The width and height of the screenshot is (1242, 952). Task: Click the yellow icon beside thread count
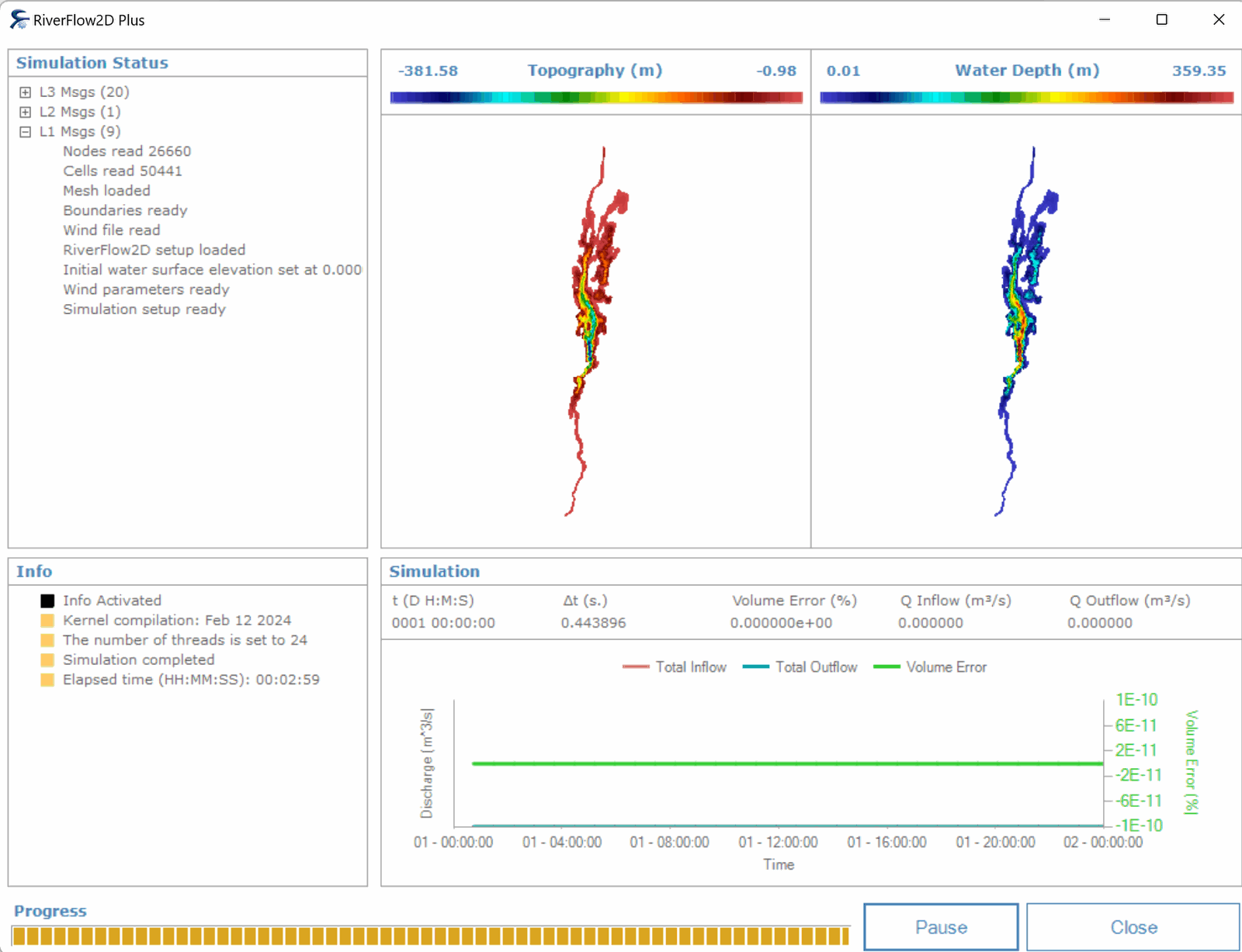pos(47,640)
